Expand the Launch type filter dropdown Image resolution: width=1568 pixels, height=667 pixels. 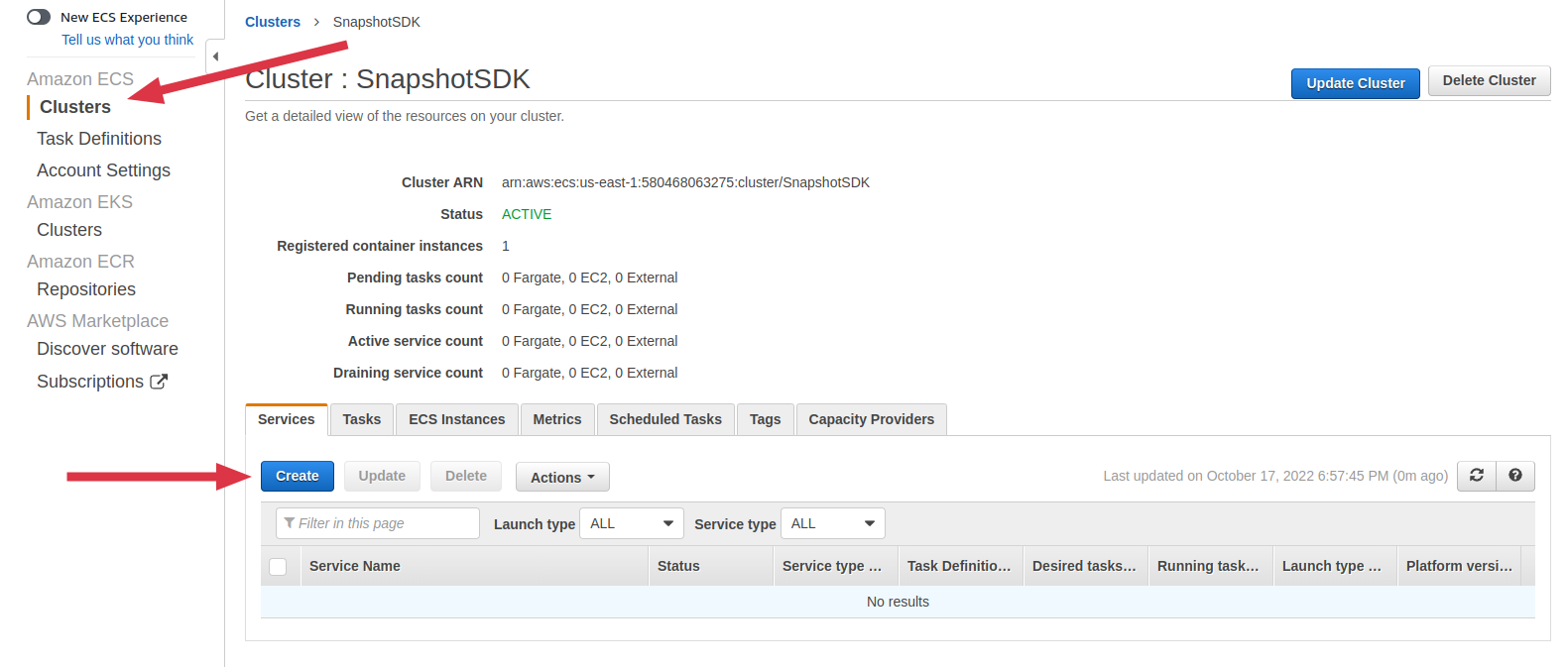[631, 523]
